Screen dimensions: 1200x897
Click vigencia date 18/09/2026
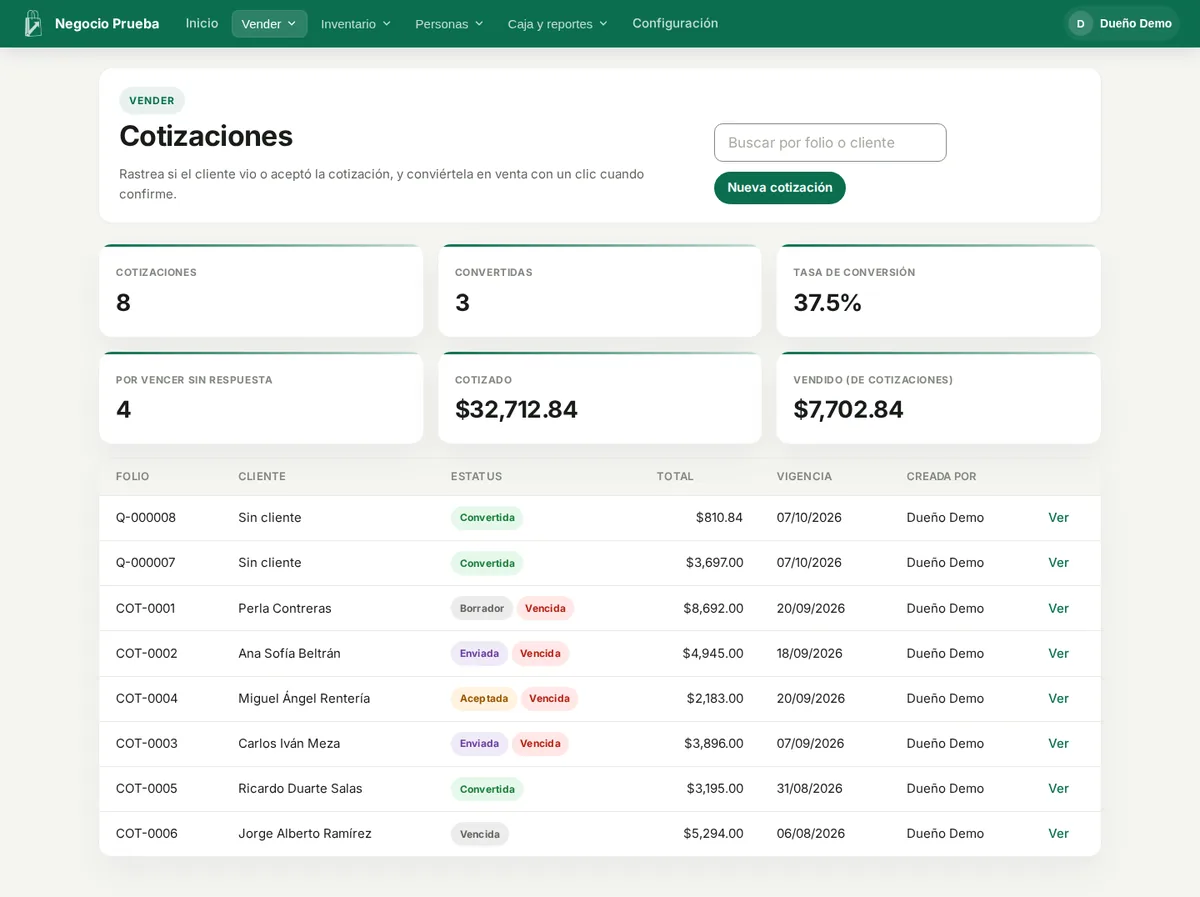(810, 653)
